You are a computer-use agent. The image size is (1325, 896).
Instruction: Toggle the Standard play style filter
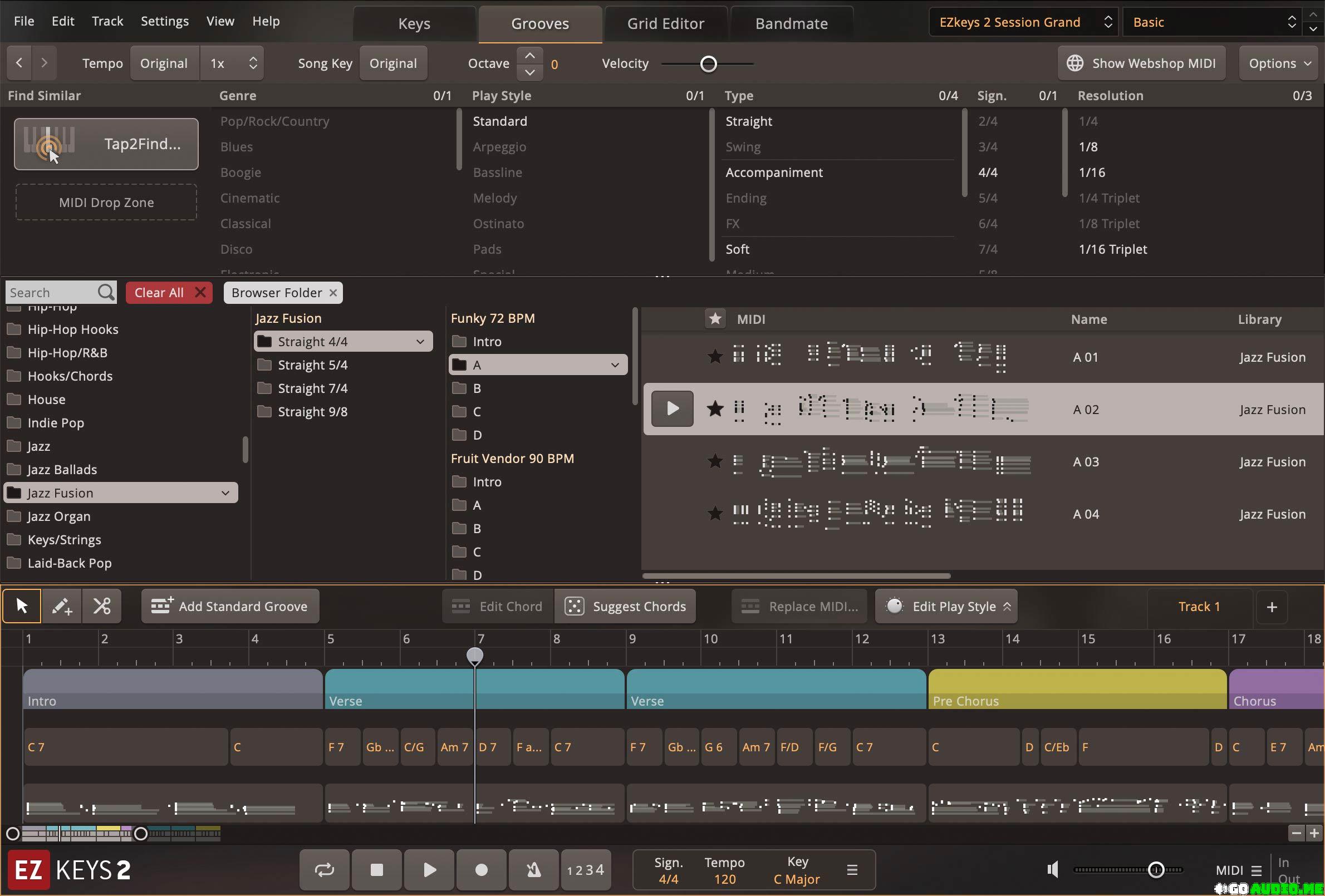coord(499,121)
